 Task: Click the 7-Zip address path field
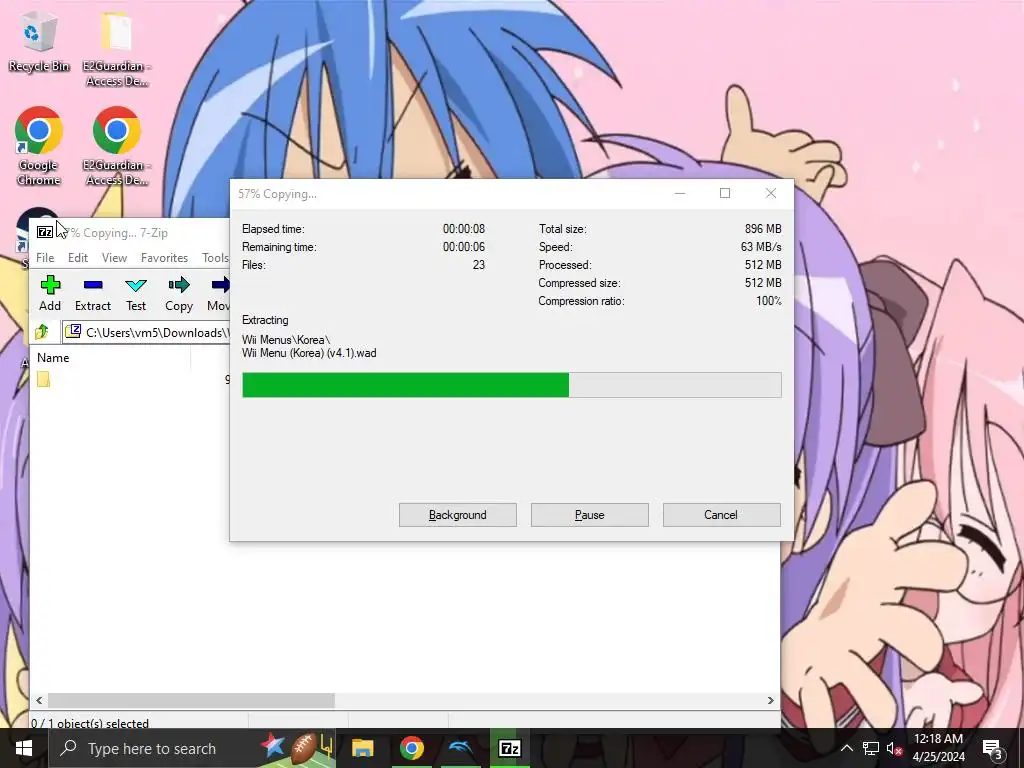(x=146, y=332)
